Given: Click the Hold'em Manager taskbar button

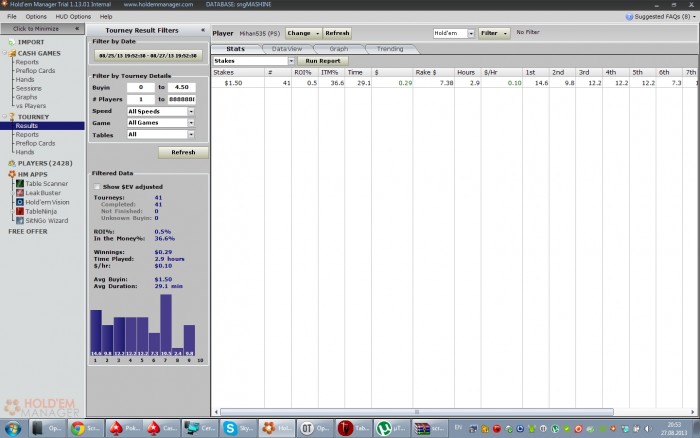Looking at the screenshot, I should pos(277,428).
